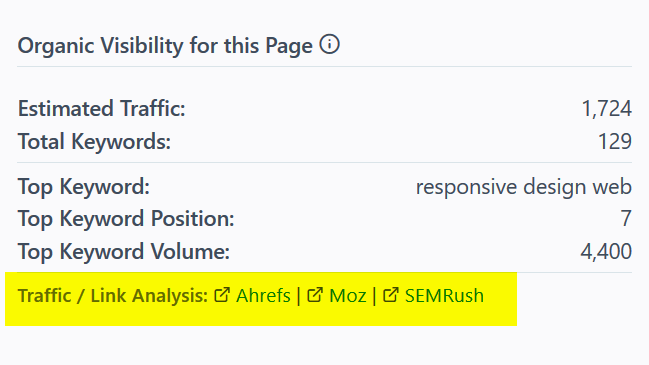
Task: Open the Ahrefs analysis link
Action: (263, 295)
